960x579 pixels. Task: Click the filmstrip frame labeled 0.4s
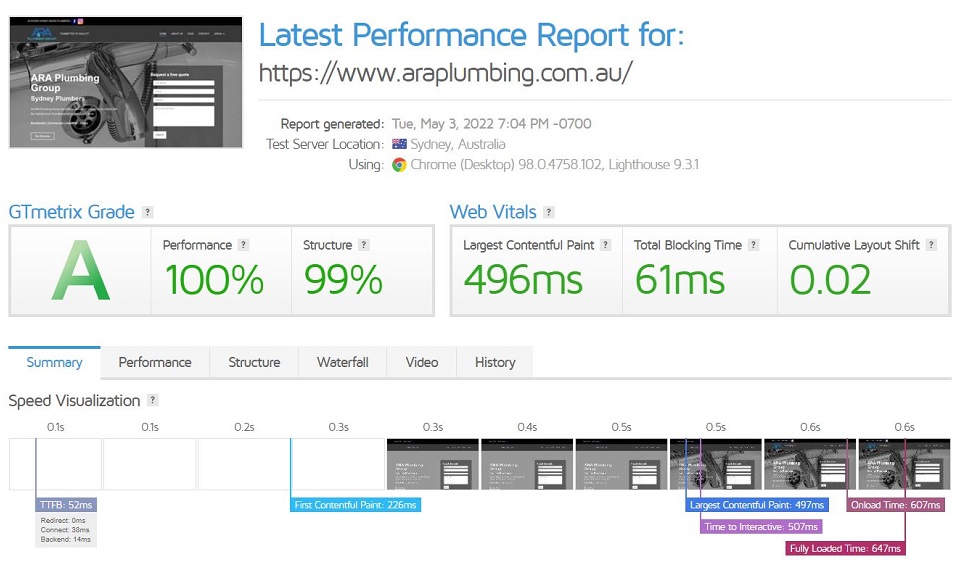point(527,464)
